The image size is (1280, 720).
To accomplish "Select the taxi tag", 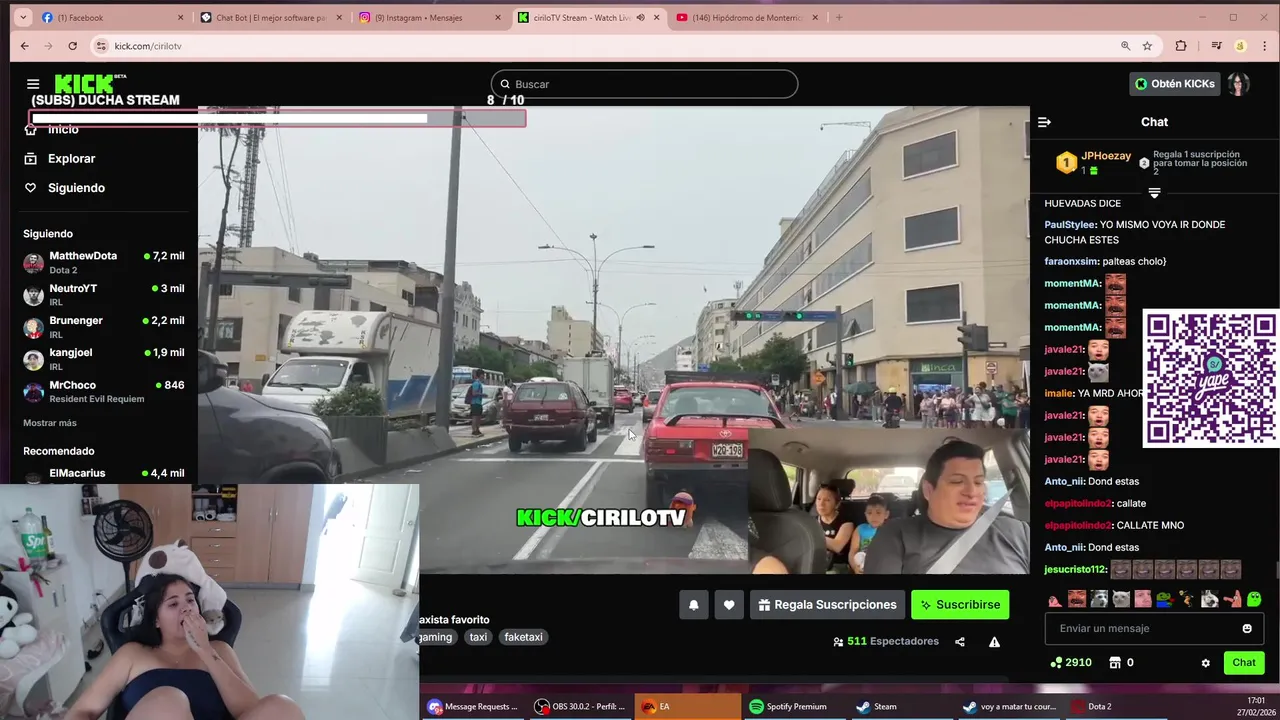I will (x=478, y=637).
